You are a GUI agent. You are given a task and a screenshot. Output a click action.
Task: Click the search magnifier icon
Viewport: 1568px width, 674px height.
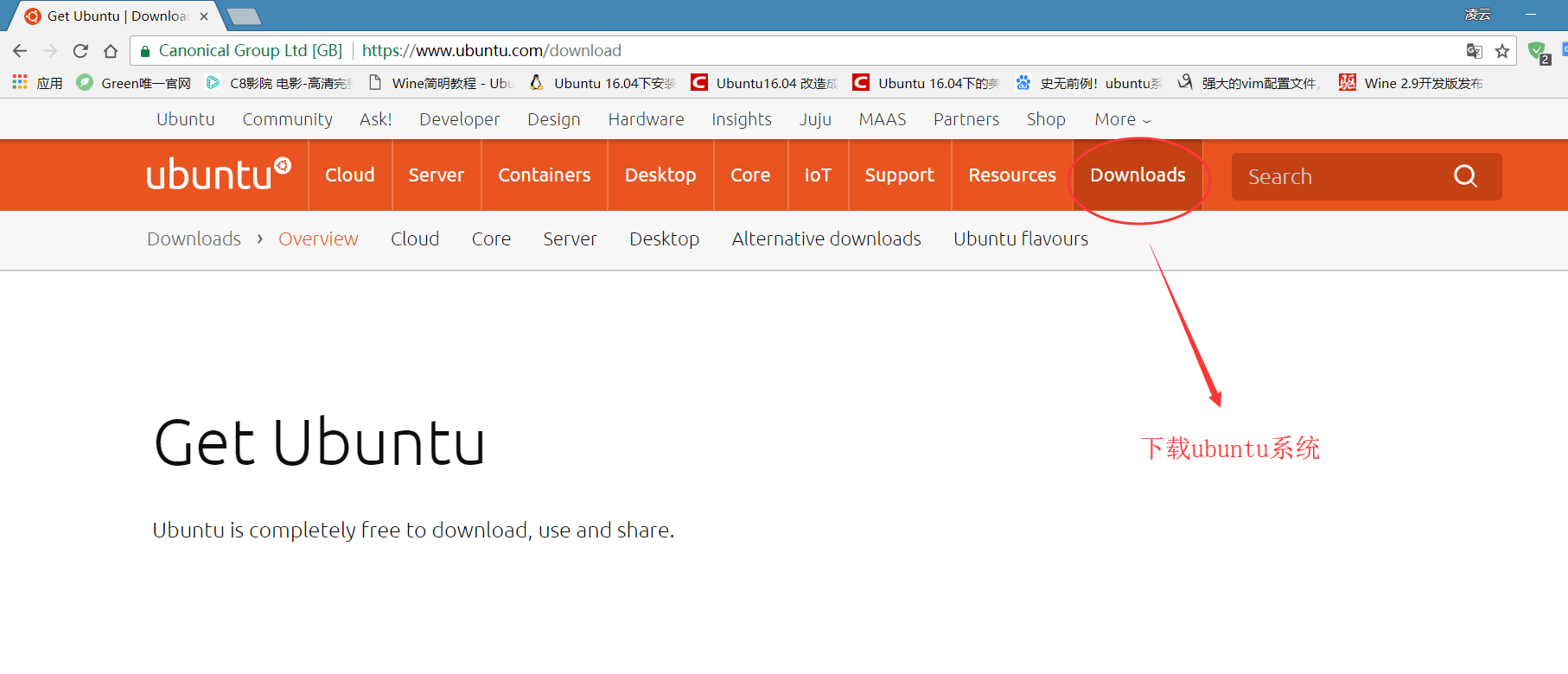point(1465,176)
